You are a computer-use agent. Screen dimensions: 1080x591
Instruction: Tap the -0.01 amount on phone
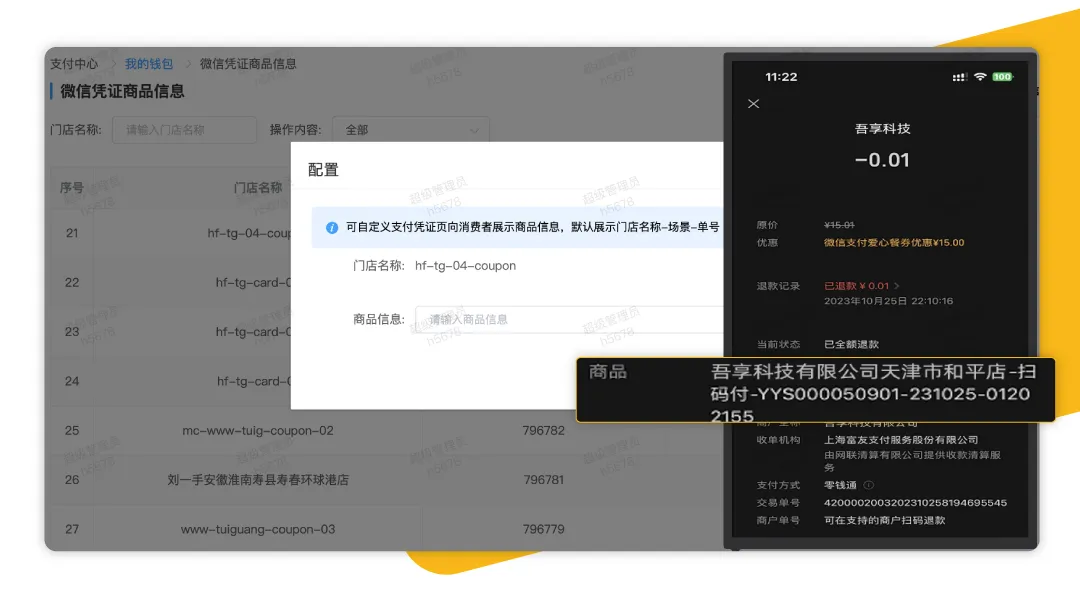point(882,160)
